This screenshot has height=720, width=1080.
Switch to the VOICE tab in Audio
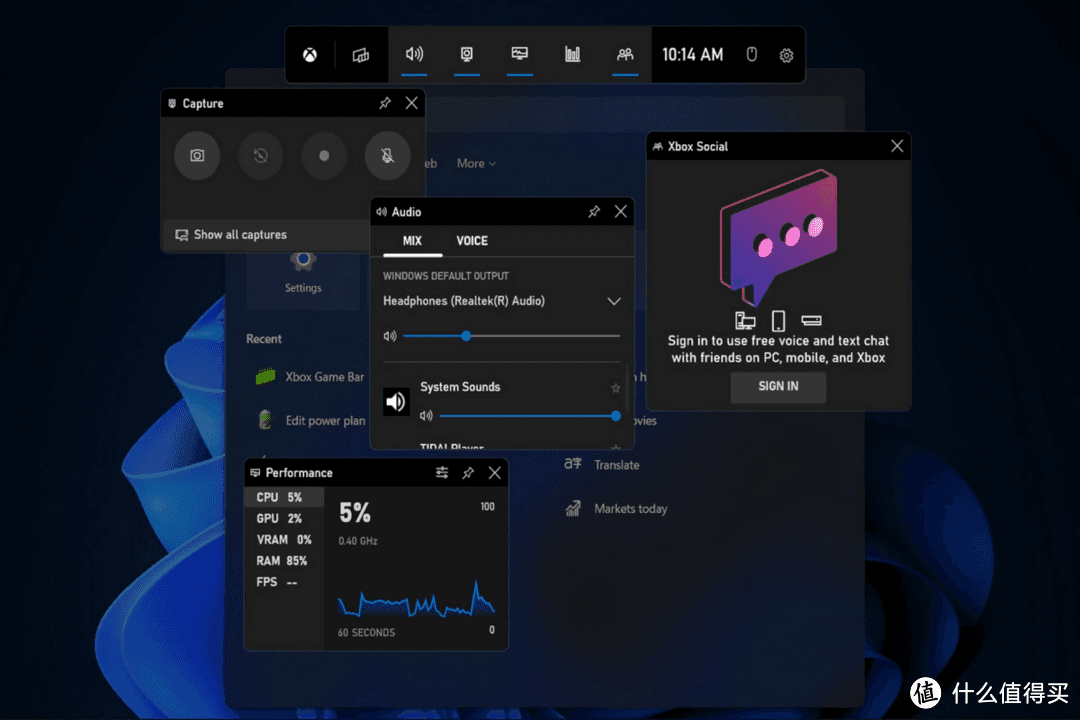[472, 241]
